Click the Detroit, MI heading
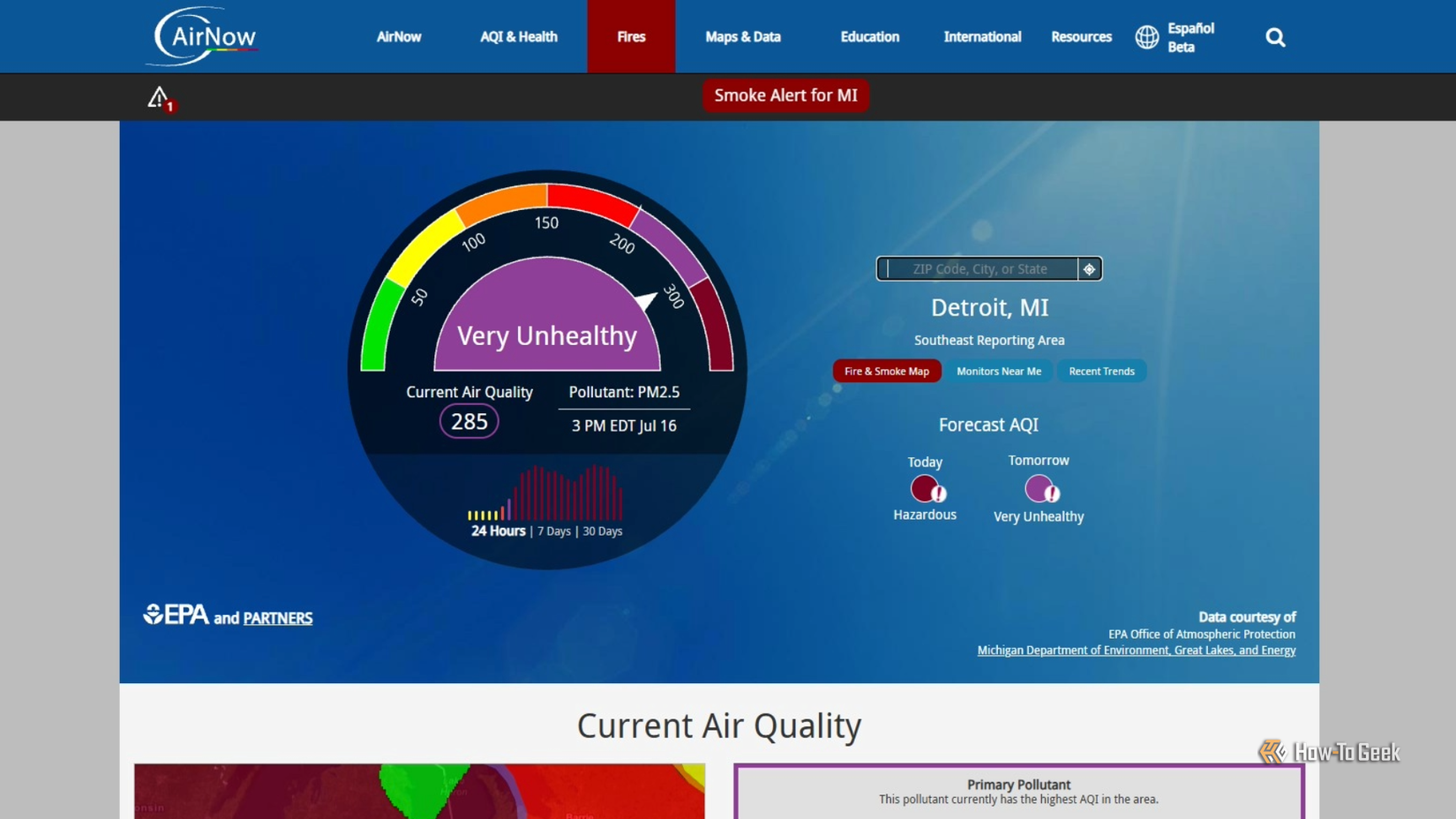The width and height of the screenshot is (1456, 819). pyautogui.click(x=989, y=307)
